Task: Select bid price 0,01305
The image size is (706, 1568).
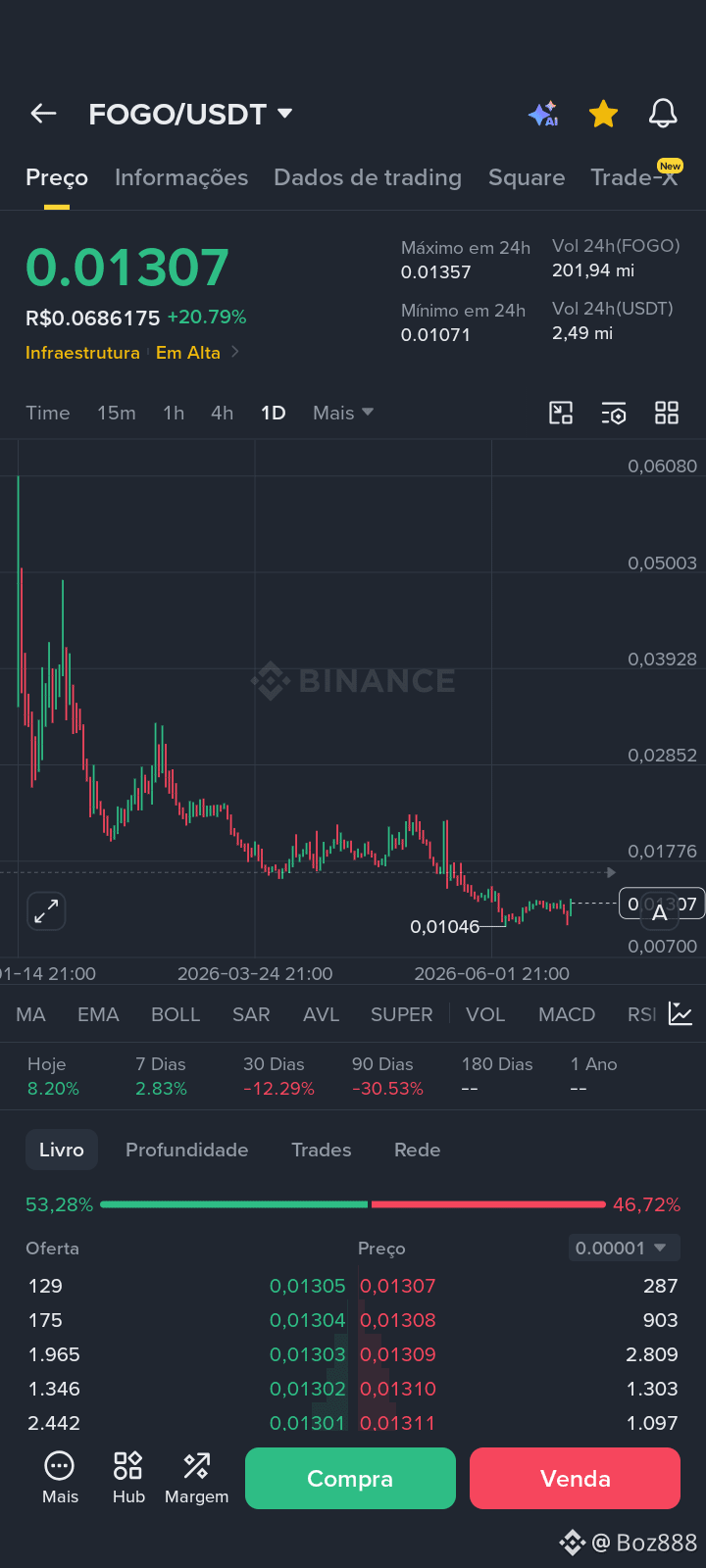Action: pos(308,1286)
